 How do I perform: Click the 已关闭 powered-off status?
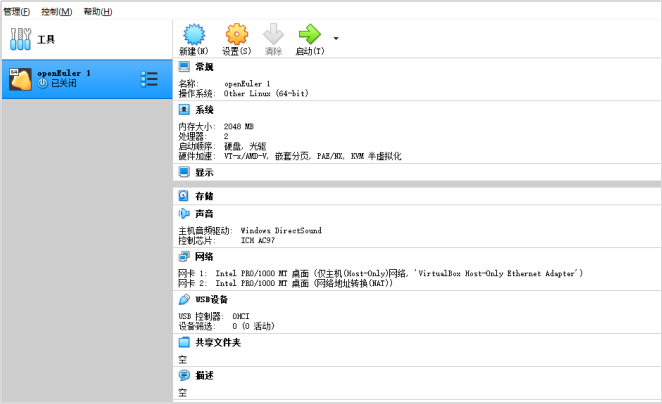pyautogui.click(x=64, y=83)
